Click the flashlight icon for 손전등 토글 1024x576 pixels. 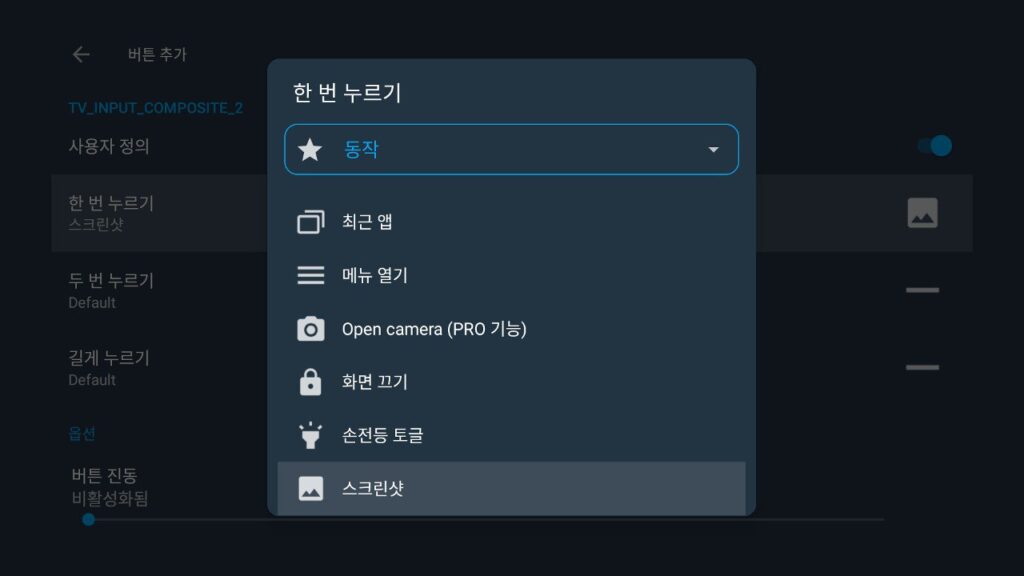[x=310, y=435]
